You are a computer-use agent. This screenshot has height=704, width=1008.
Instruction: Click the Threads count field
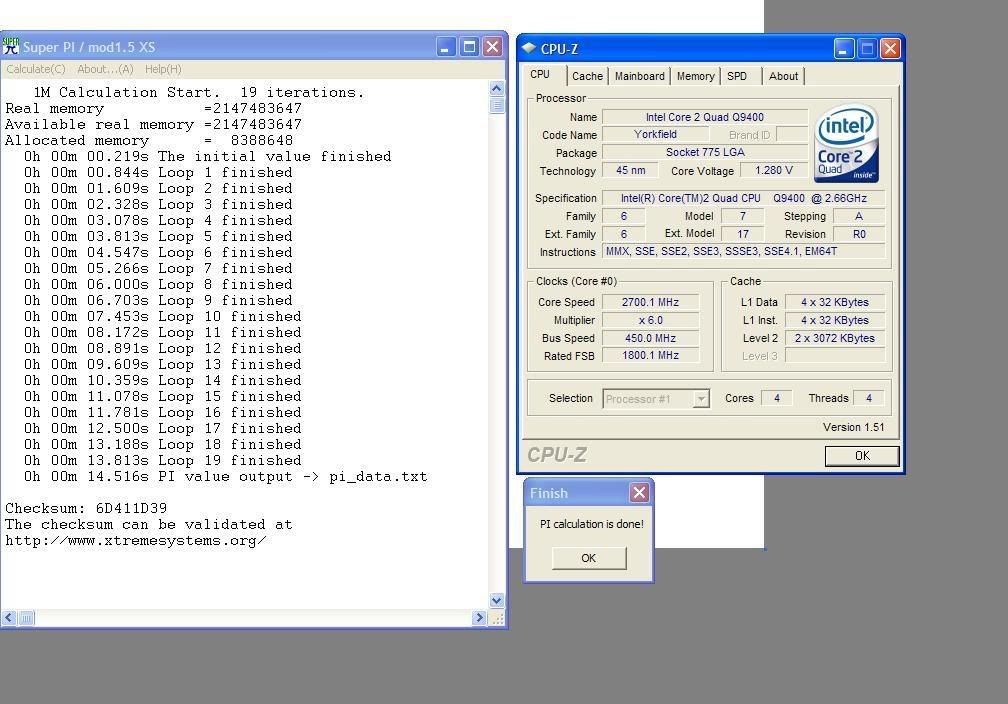(868, 398)
